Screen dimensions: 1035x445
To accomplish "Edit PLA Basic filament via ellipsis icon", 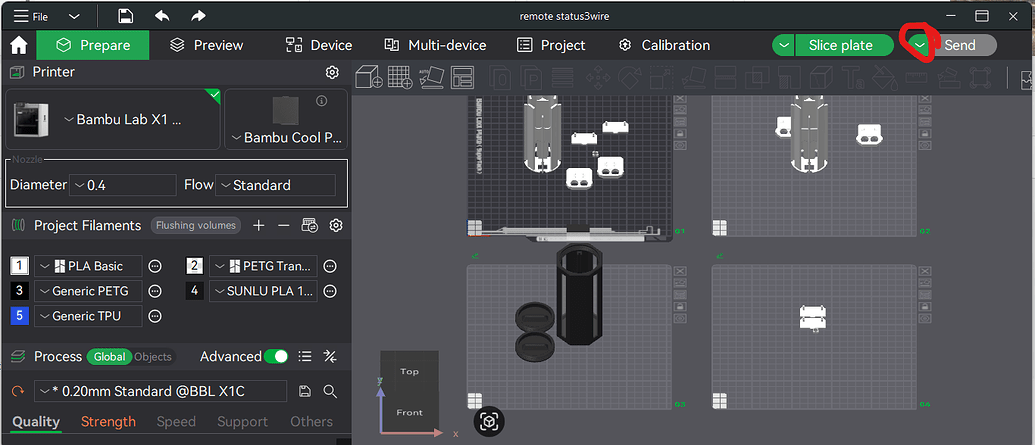I will (x=155, y=266).
